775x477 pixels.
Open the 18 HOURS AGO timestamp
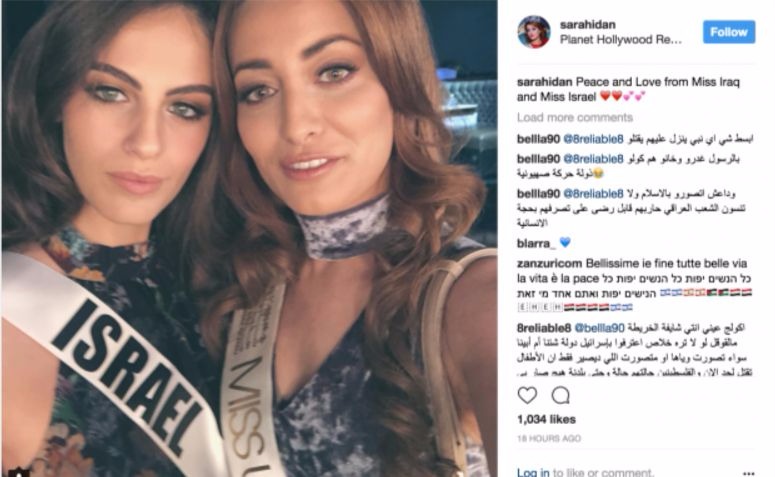point(549,438)
